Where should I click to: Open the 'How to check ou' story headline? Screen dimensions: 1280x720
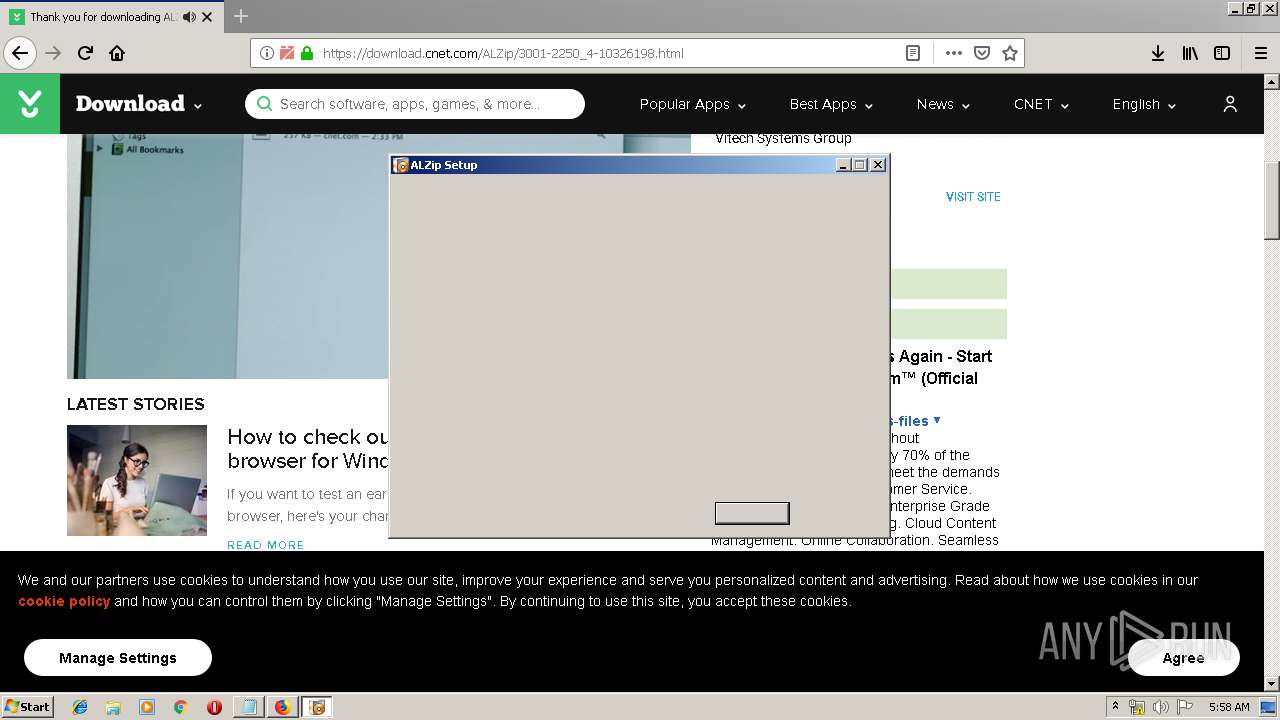(308, 448)
